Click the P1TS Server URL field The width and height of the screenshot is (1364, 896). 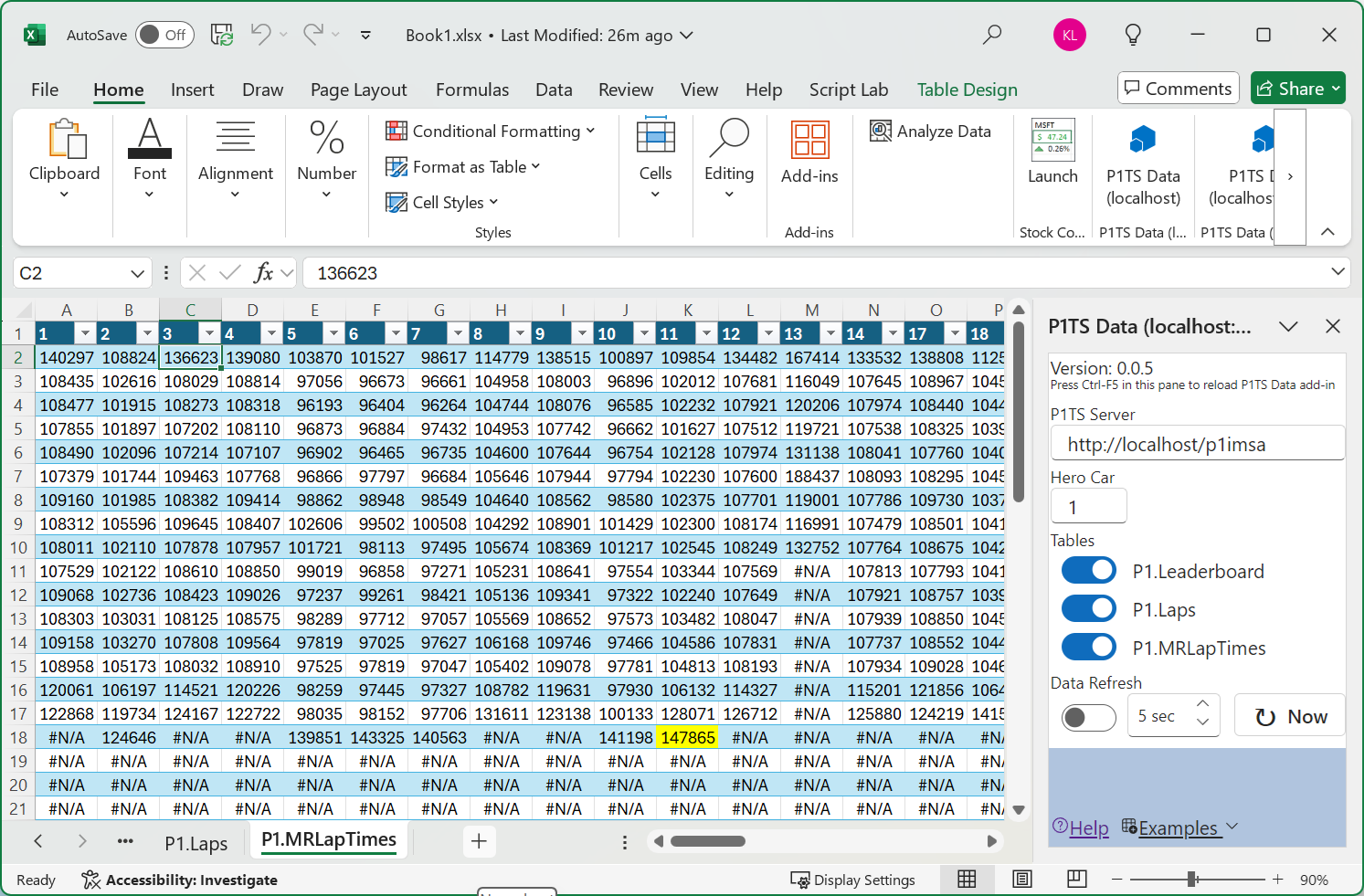(1197, 444)
